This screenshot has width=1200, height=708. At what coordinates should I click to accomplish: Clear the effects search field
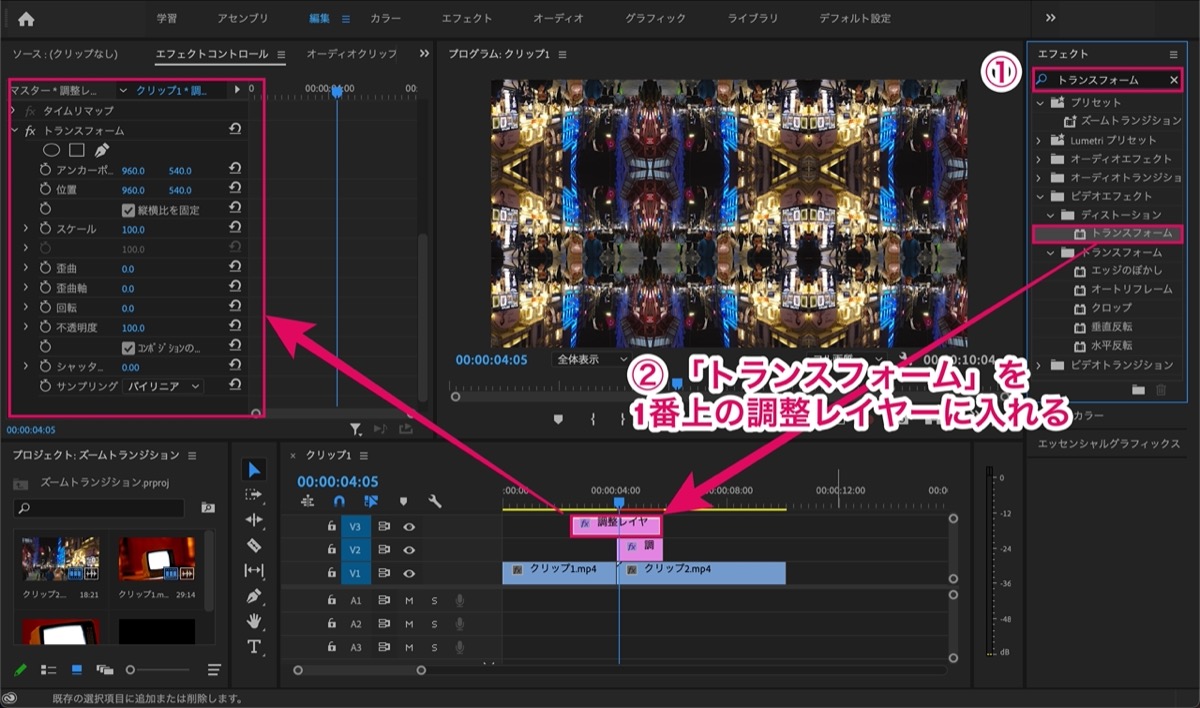pyautogui.click(x=1174, y=79)
